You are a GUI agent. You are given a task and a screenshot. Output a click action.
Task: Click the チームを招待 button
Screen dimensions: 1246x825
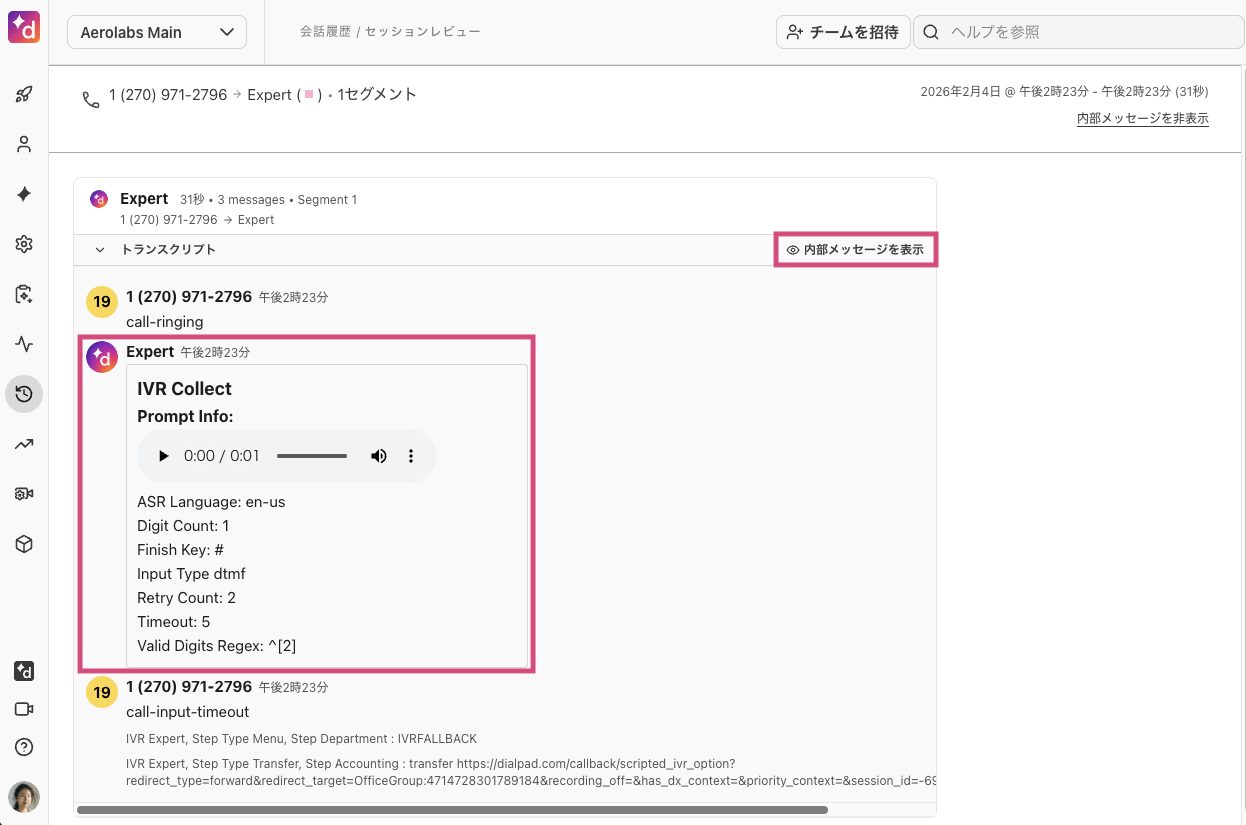pos(843,32)
